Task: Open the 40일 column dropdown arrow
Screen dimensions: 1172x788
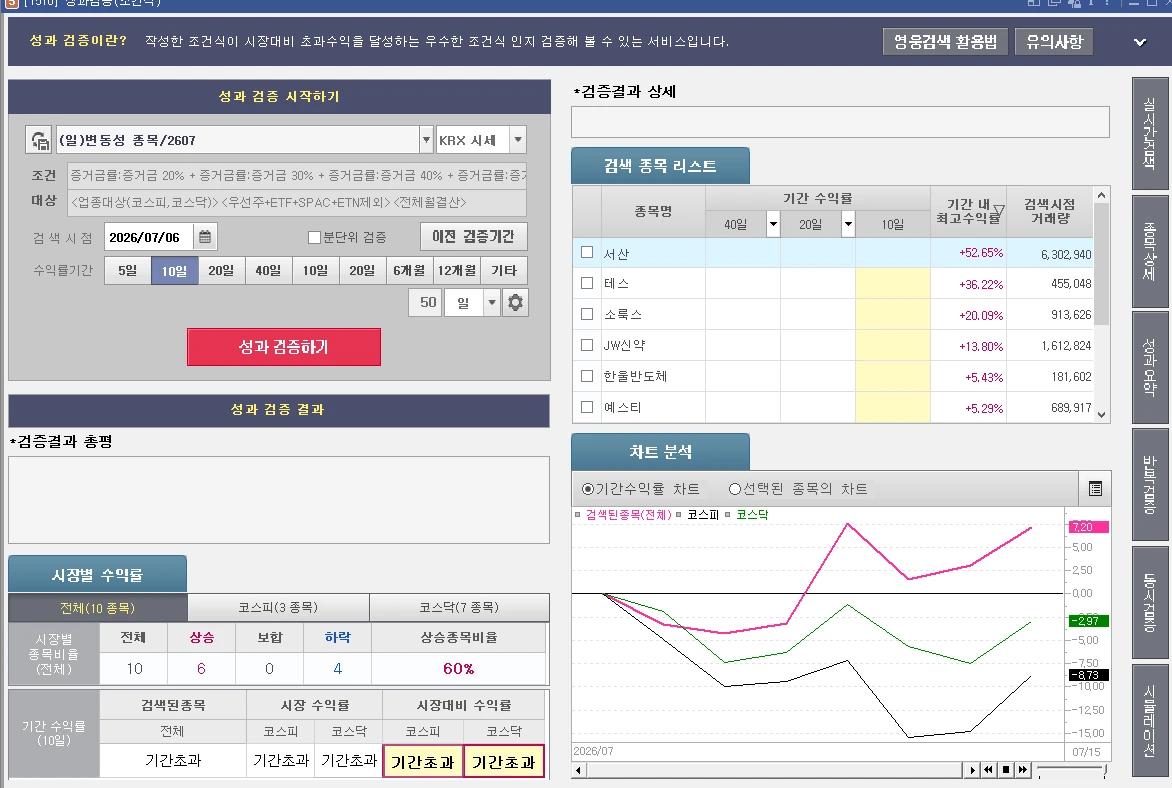Action: tap(773, 224)
